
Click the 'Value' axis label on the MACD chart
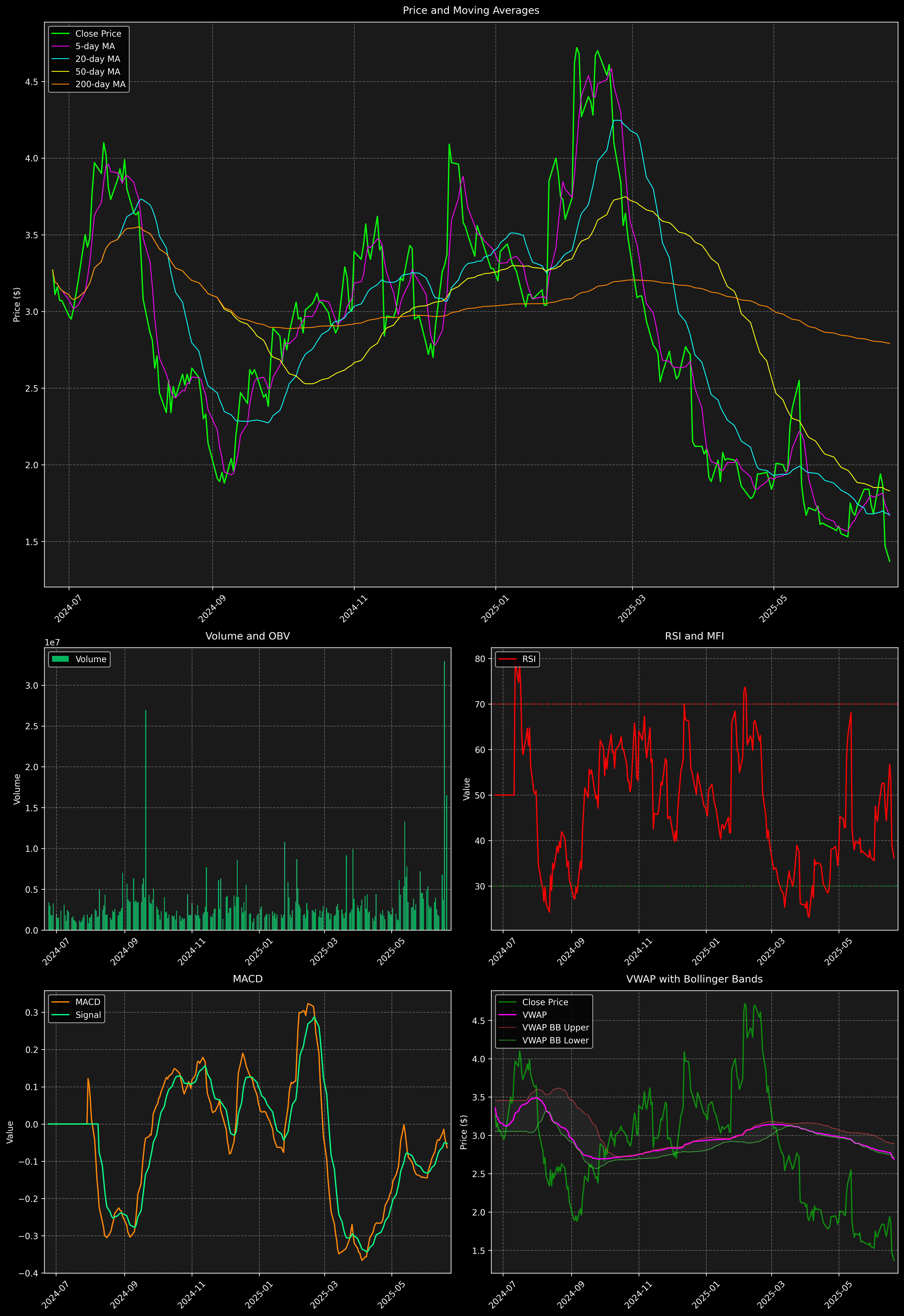10,1132
